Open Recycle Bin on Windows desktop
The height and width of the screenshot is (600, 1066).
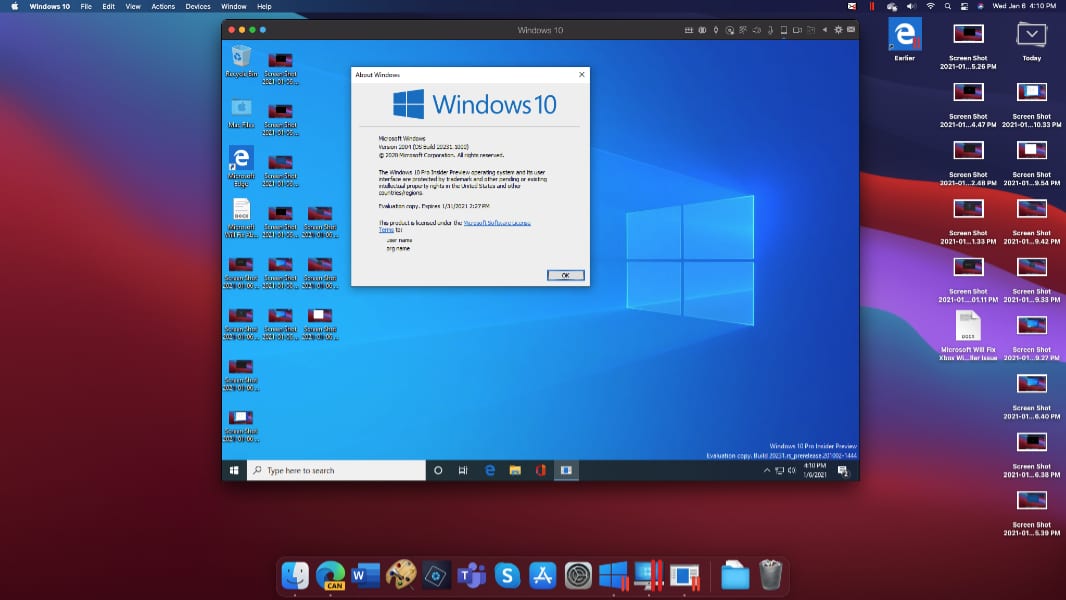click(x=241, y=58)
